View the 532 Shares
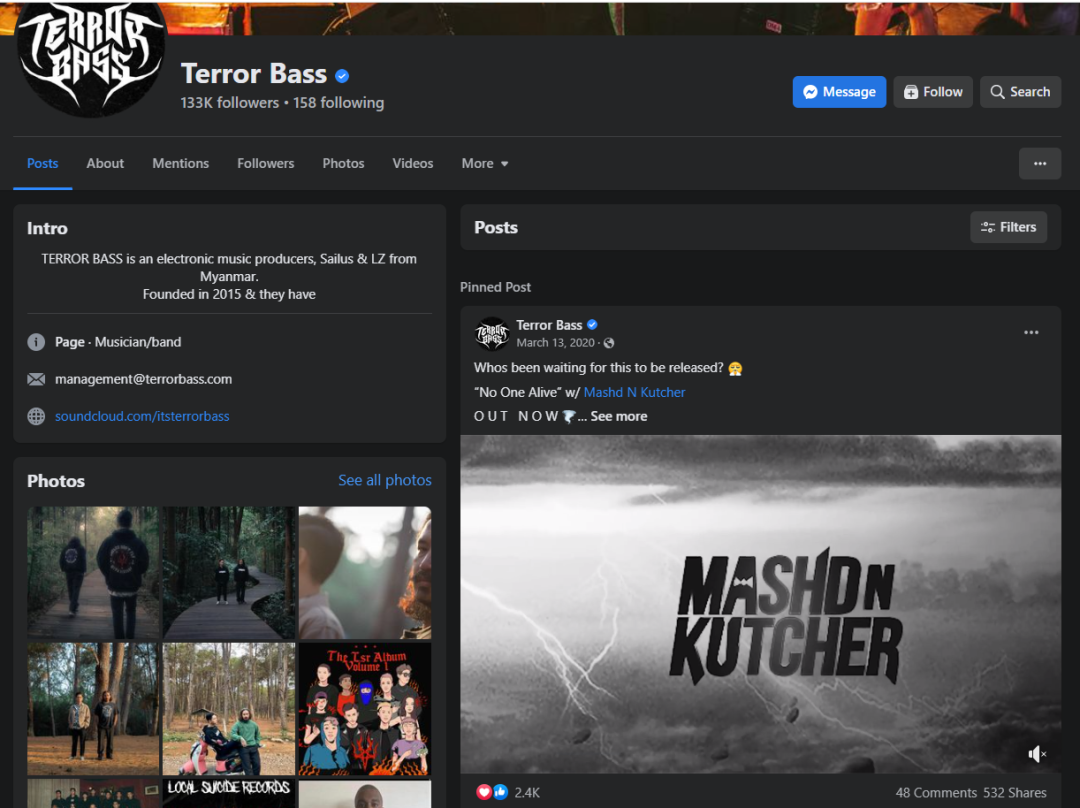The width and height of the screenshot is (1080, 808). [1015, 793]
